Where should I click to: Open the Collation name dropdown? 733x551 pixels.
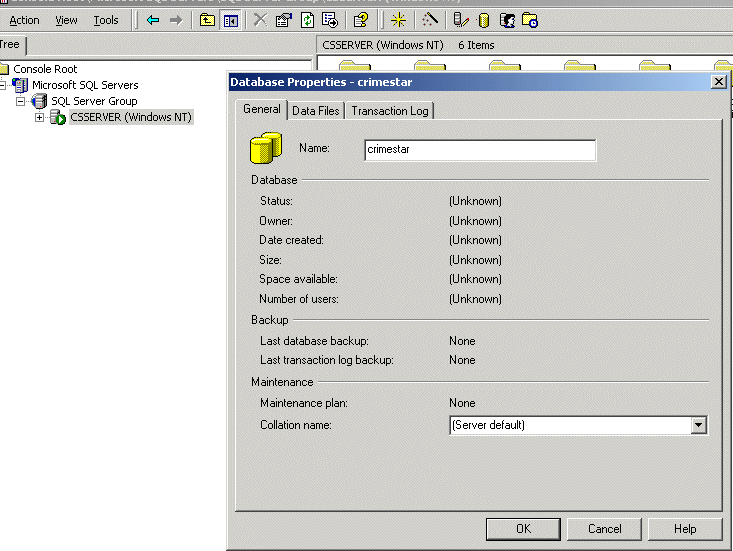tap(698, 426)
